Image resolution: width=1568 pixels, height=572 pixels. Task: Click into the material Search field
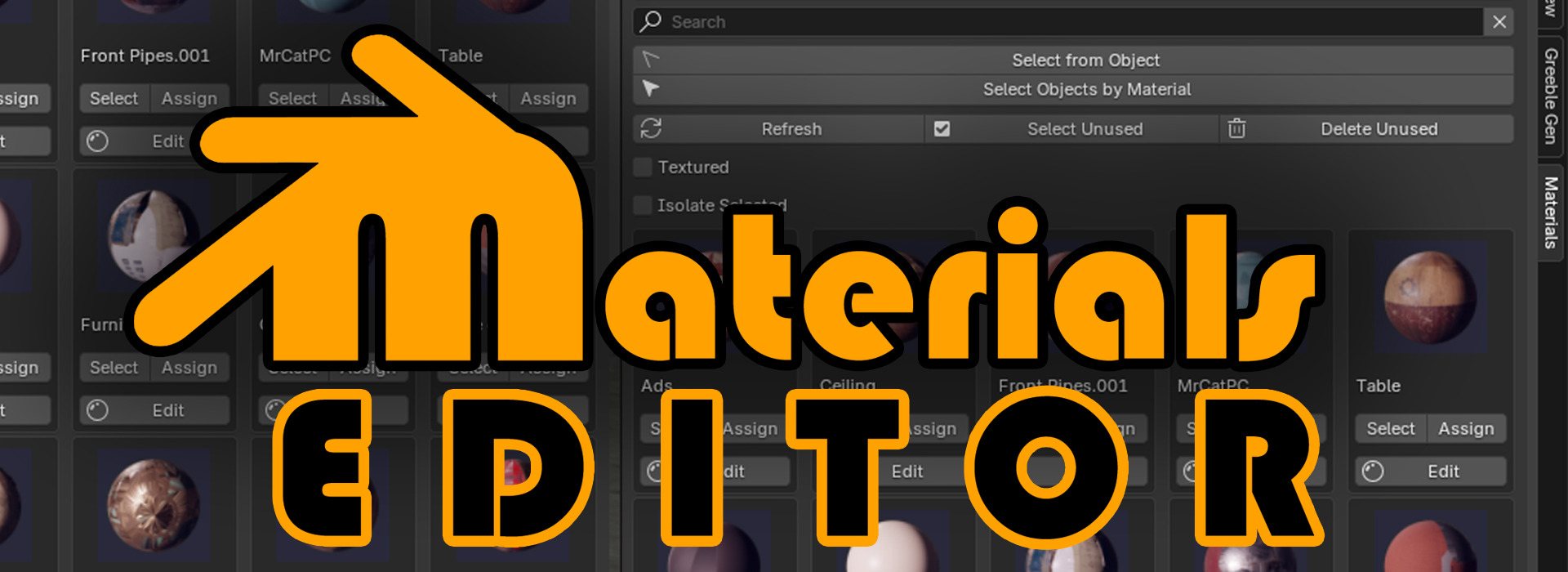click(x=1058, y=22)
